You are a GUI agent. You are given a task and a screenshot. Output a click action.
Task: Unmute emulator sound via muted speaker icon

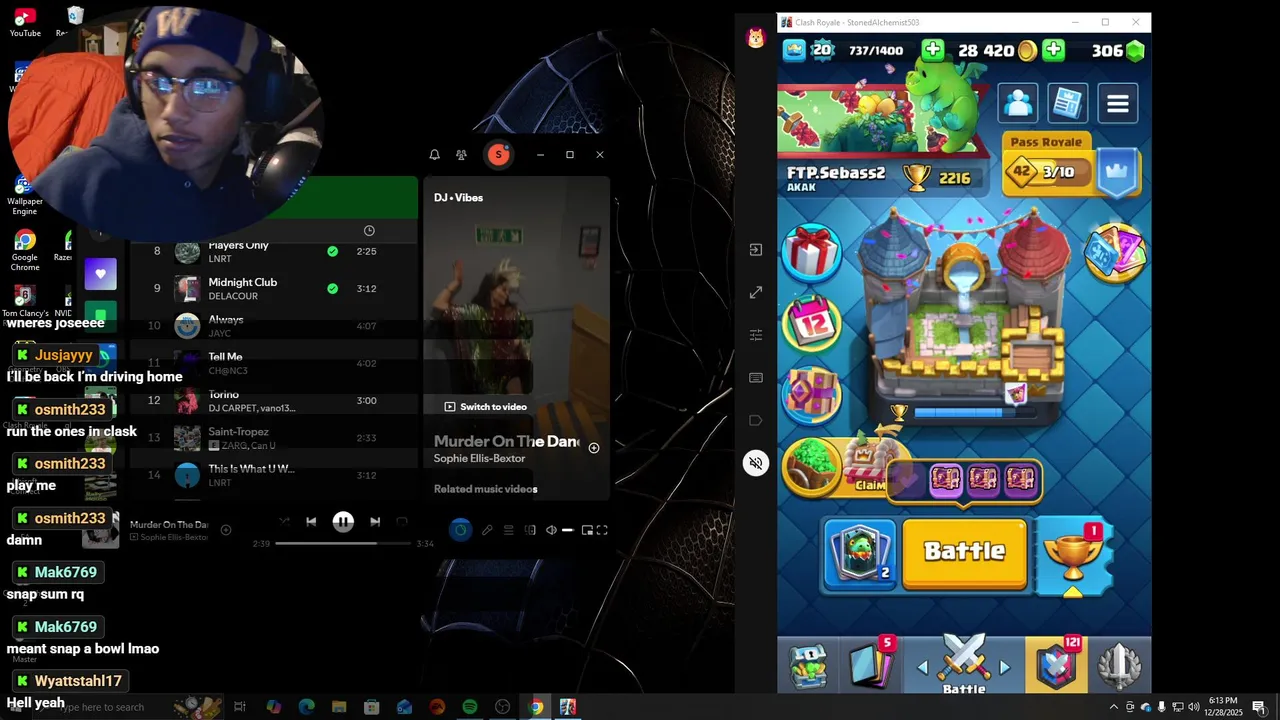(x=756, y=463)
